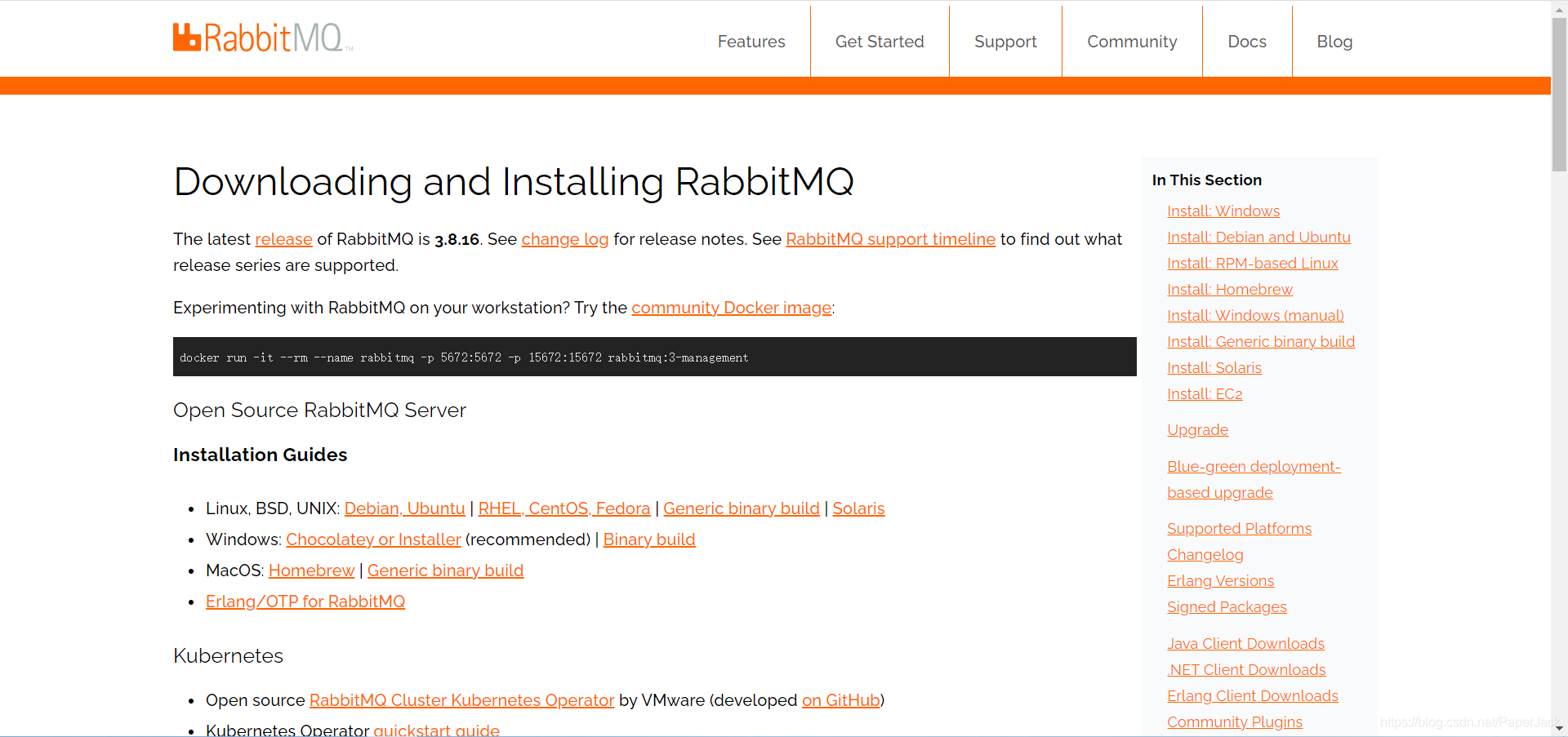Screen dimensions: 1568x737
Task: Open the Upgrade sidebar link
Action: pyautogui.click(x=1197, y=430)
